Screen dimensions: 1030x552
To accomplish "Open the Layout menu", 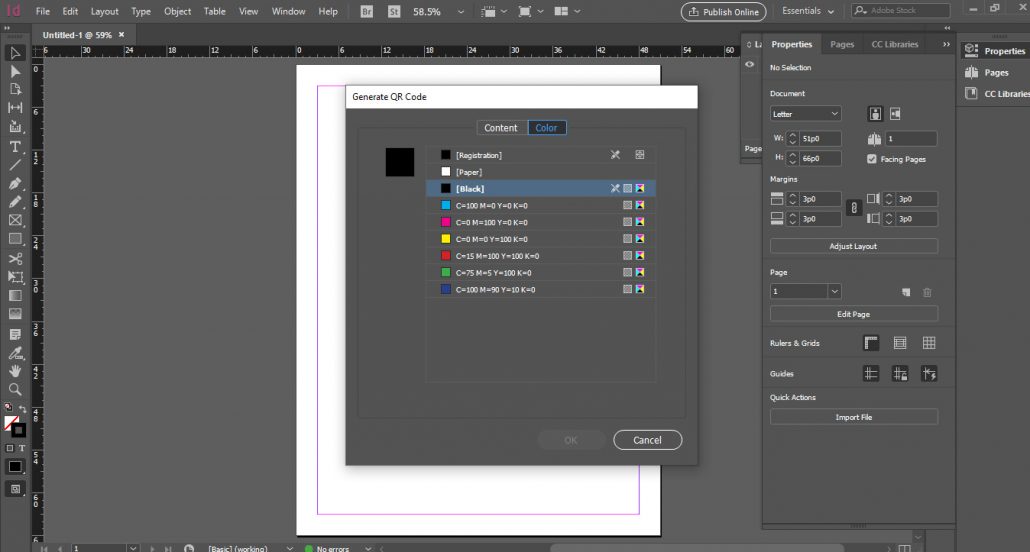I will tap(104, 11).
